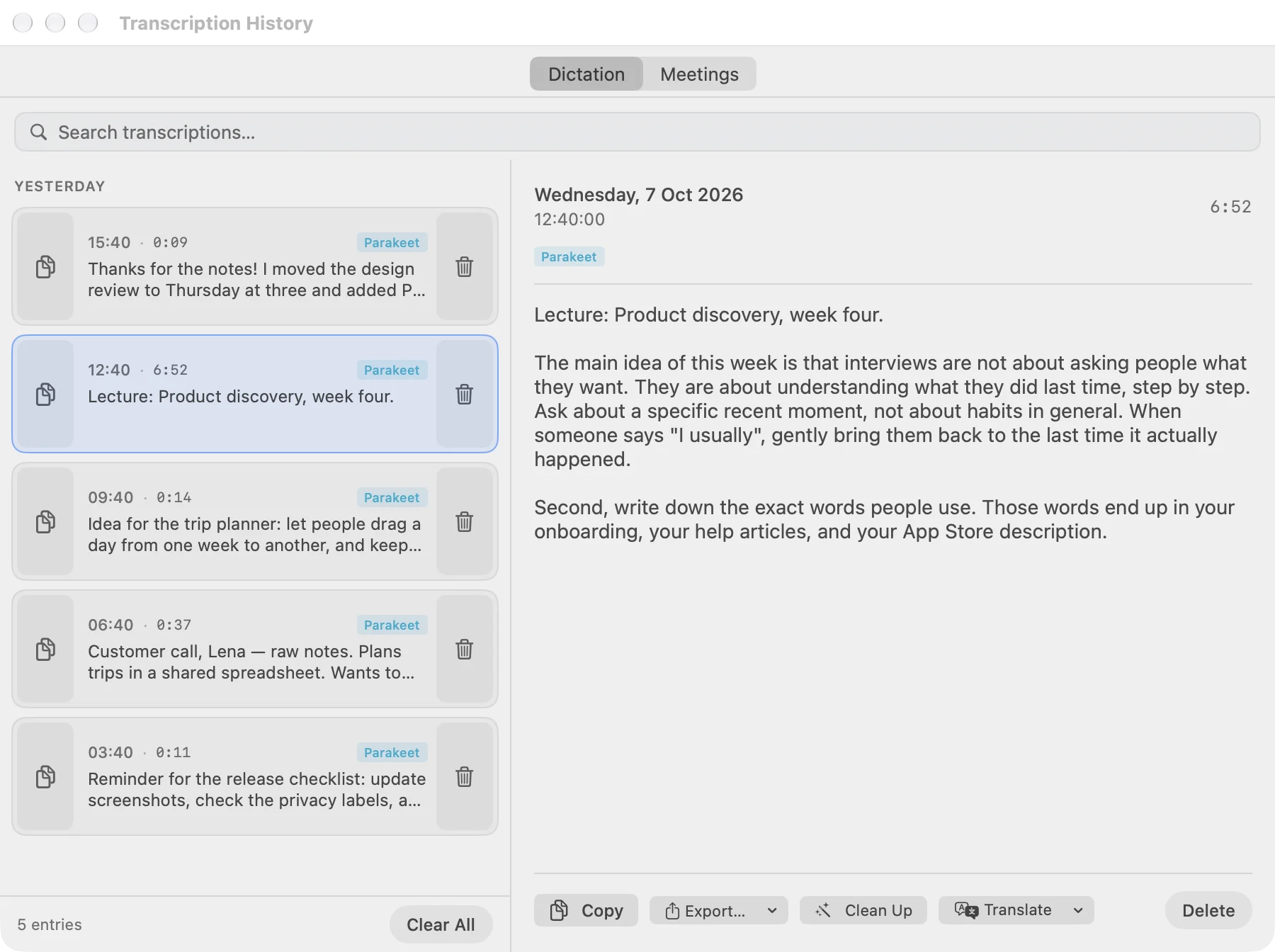Screen dimensions: 1275x952
Task: Delete the 03:40 release checklist entry
Action: (465, 776)
